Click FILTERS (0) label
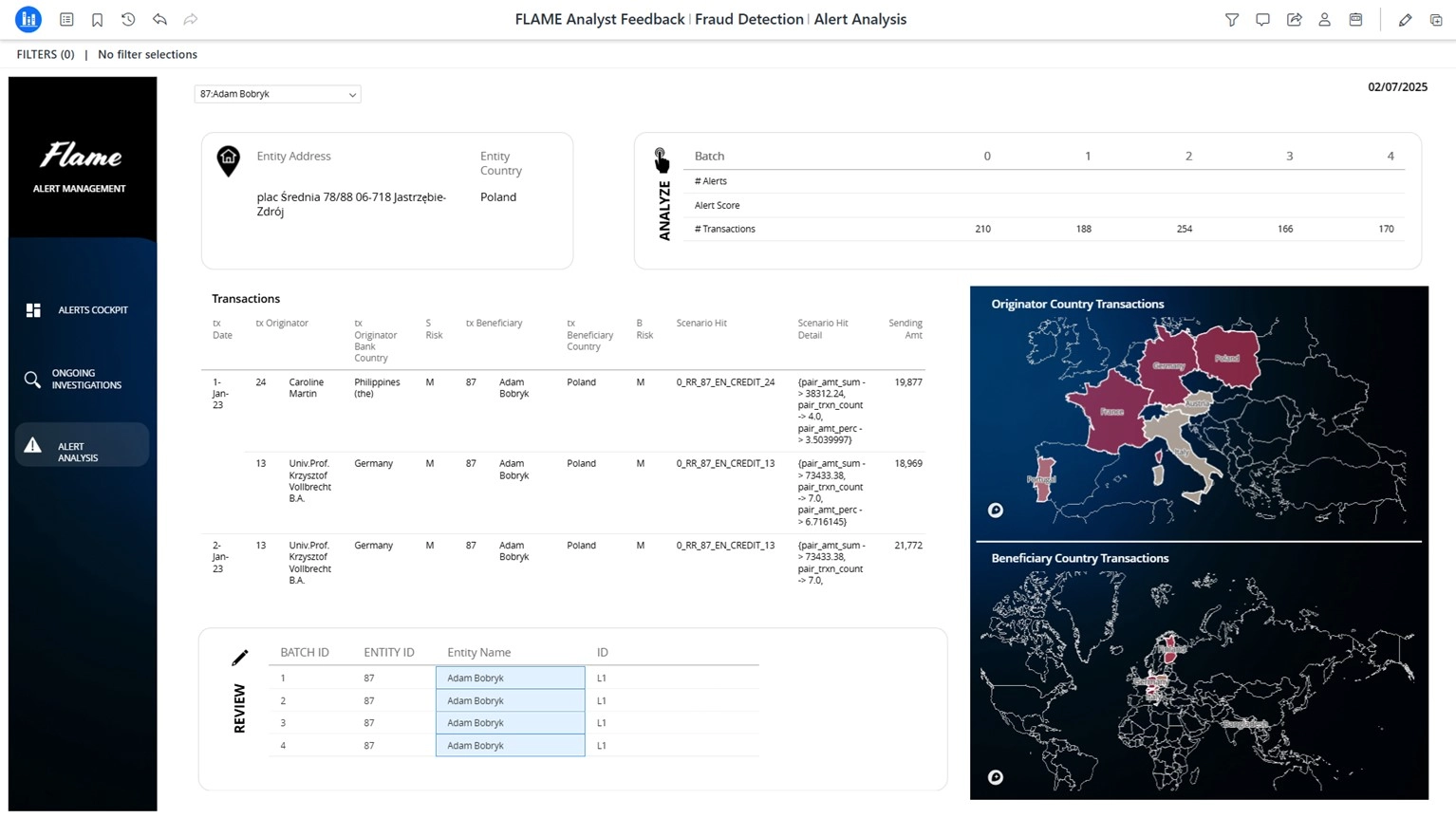The width and height of the screenshot is (1456, 818). pyautogui.click(x=46, y=54)
